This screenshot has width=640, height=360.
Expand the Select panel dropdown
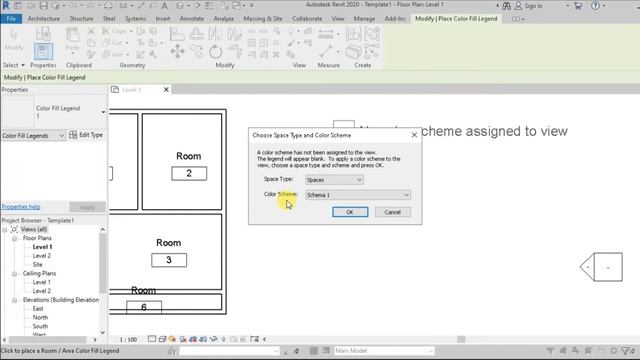pyautogui.click(x=14, y=65)
